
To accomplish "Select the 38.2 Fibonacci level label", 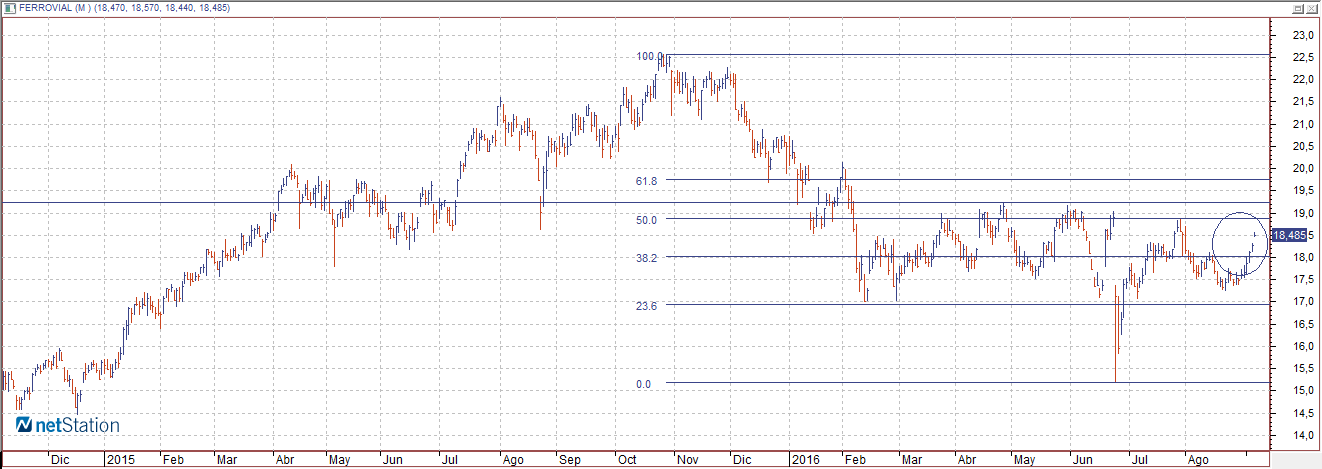I will (x=645, y=257).
